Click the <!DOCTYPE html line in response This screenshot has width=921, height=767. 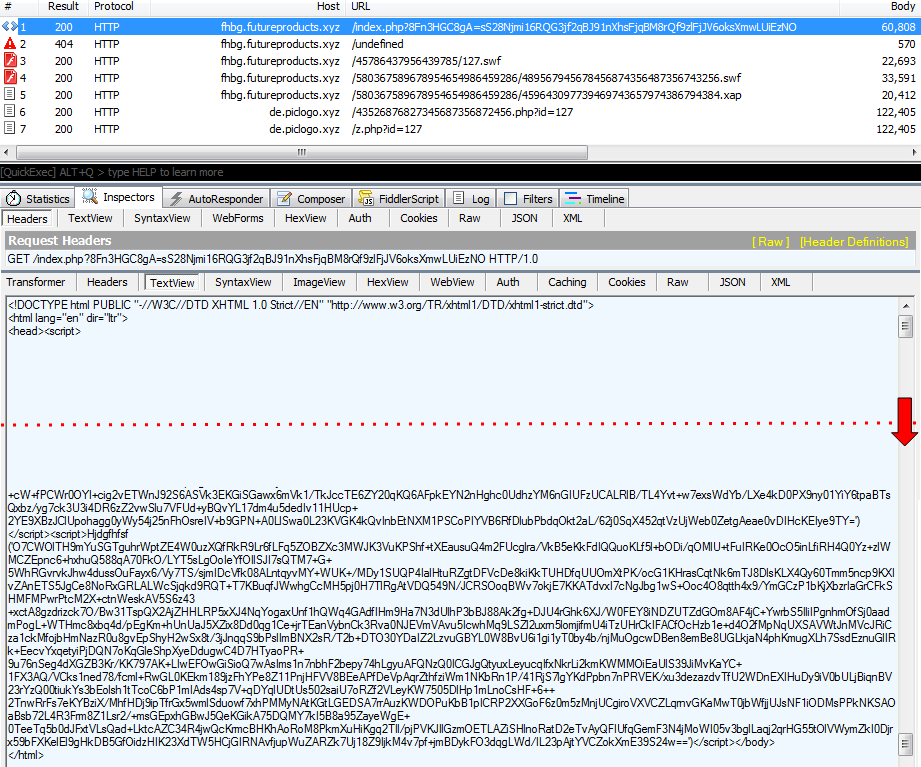pyautogui.click(x=301, y=305)
